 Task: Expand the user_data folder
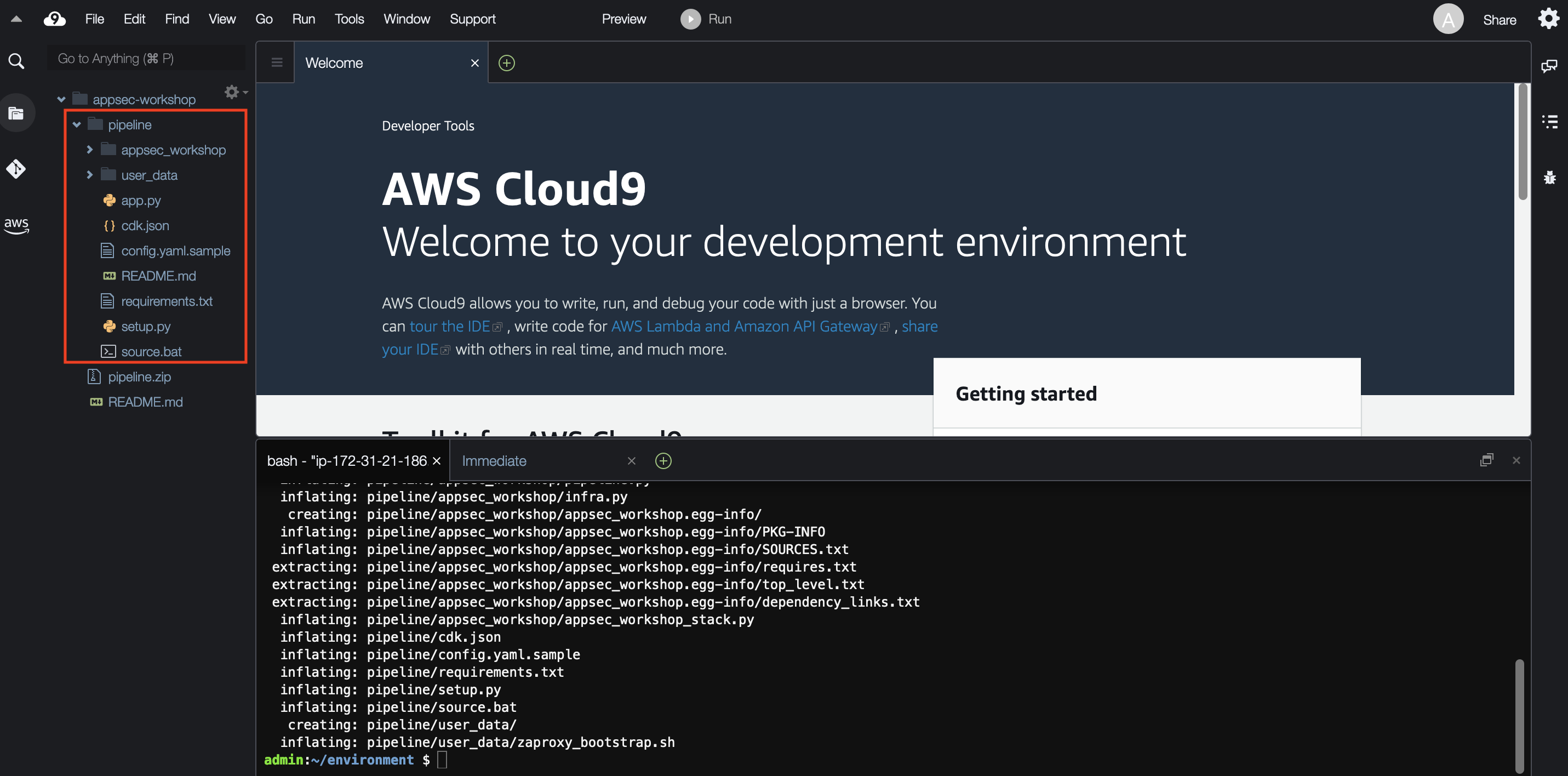[x=89, y=175]
